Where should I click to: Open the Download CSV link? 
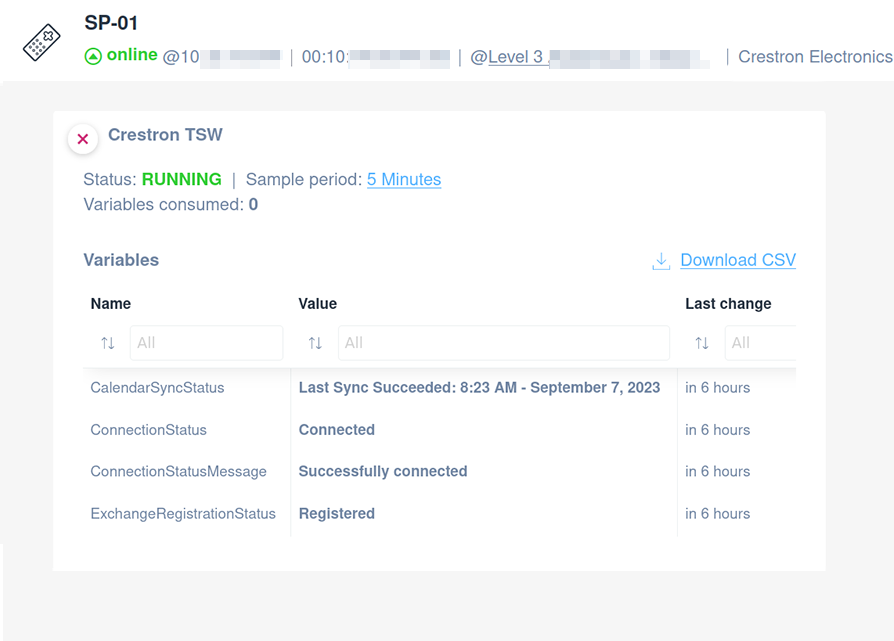(x=738, y=260)
